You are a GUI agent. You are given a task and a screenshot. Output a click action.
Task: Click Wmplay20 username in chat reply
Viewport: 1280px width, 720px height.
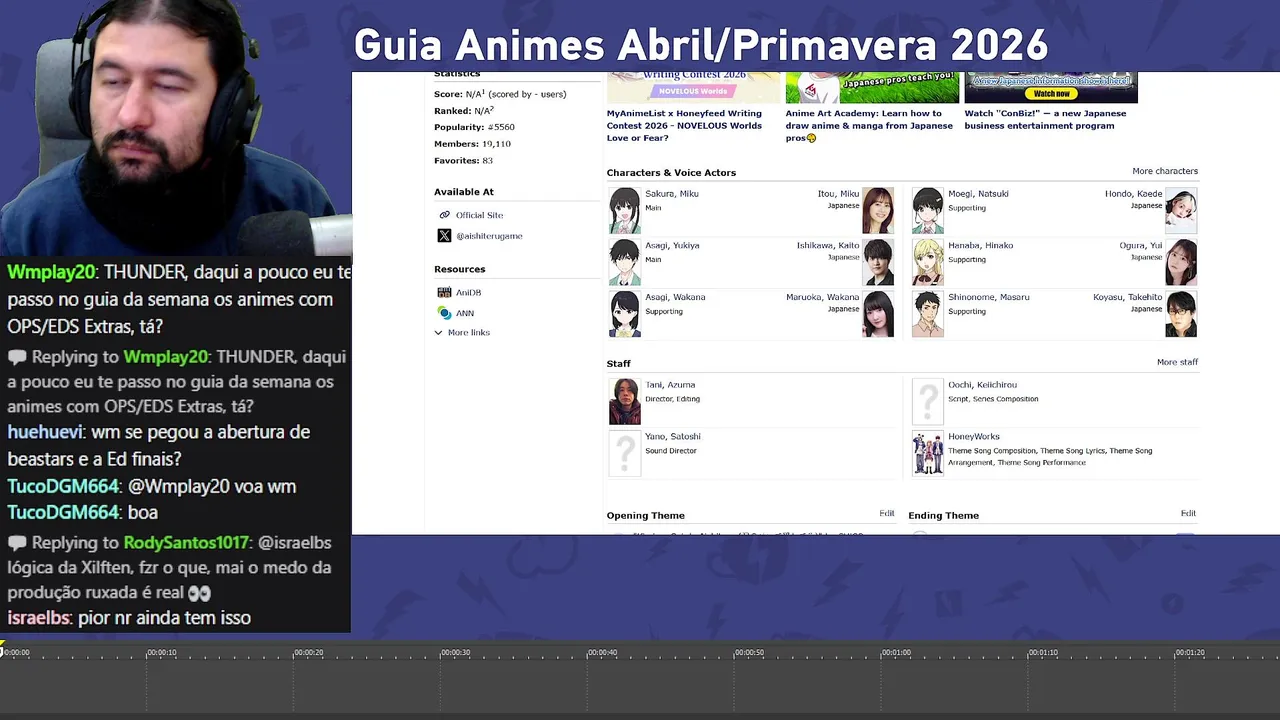(x=165, y=357)
